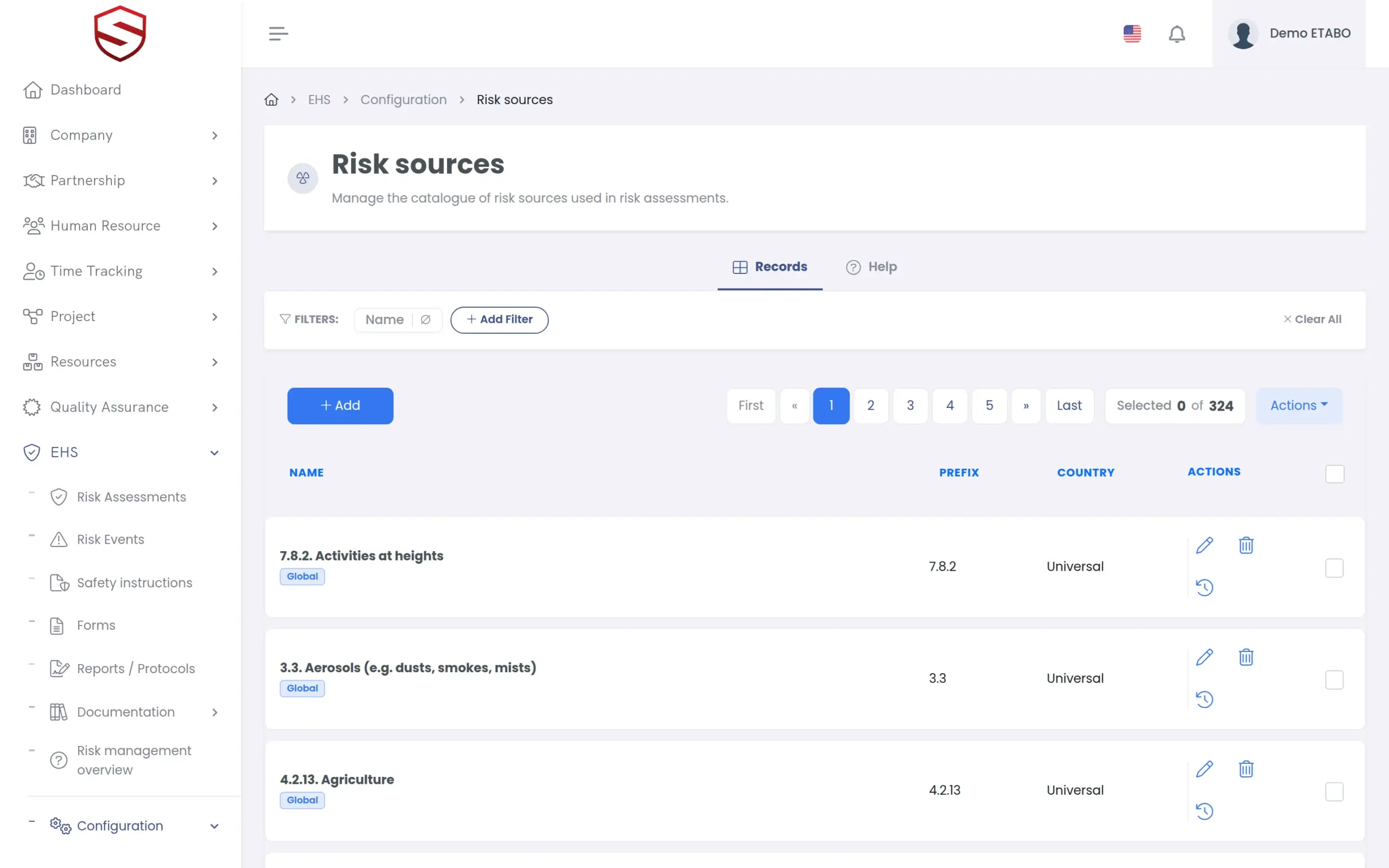This screenshot has height=868, width=1389.
Task: Delete the Activities at heights record
Action: pyautogui.click(x=1246, y=545)
